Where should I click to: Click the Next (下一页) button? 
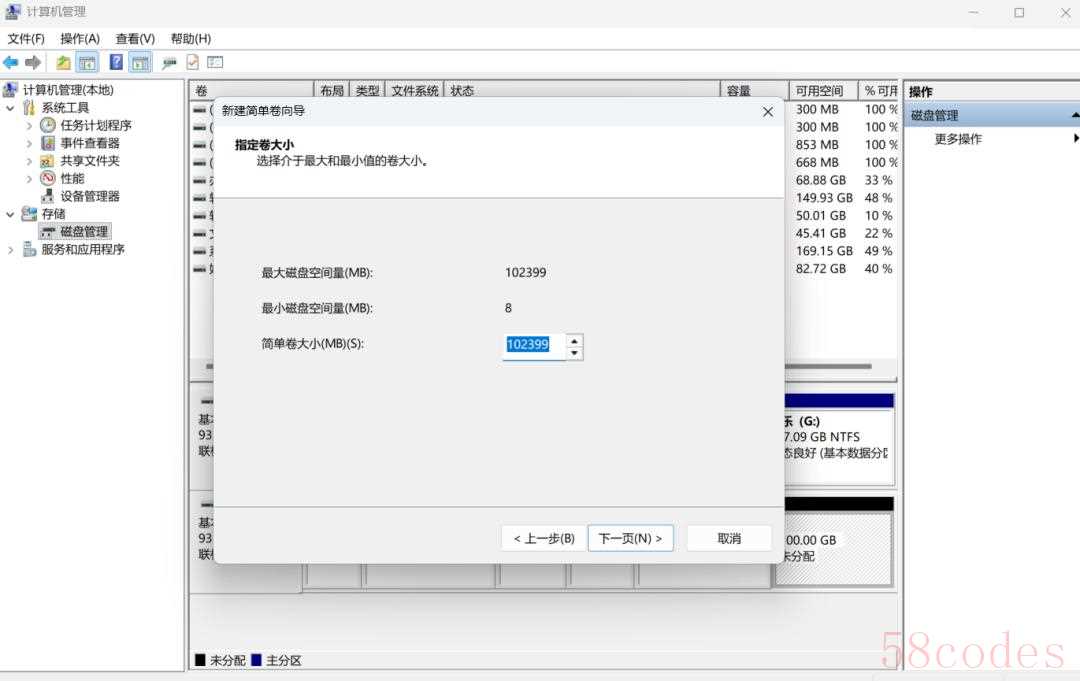point(631,538)
